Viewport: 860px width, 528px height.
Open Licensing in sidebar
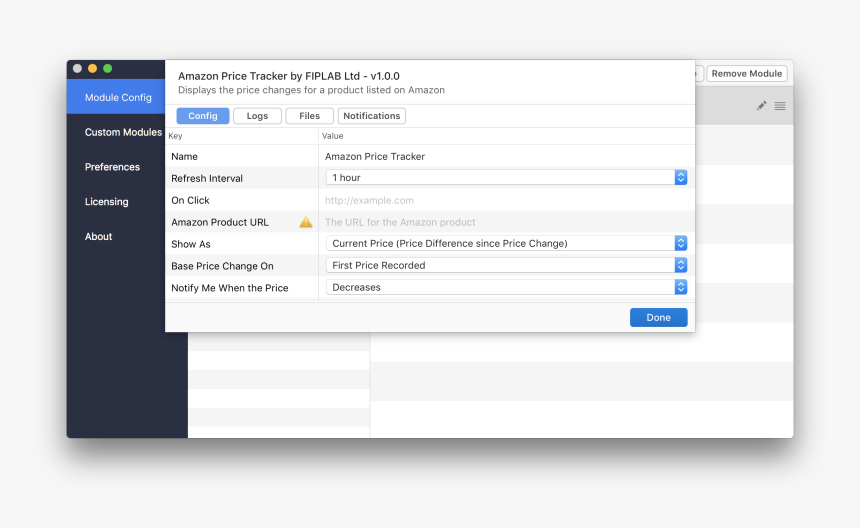tap(106, 202)
